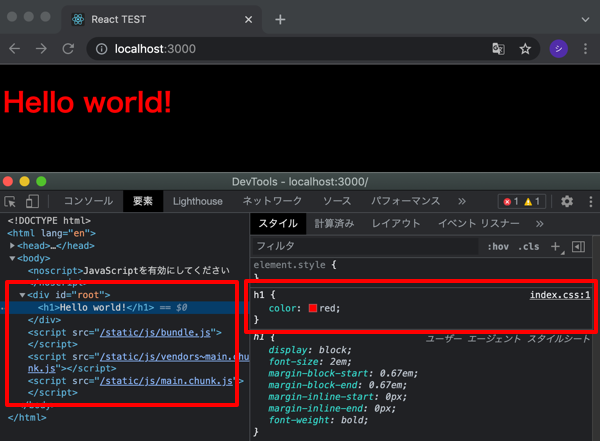Select the html lang="en" node
Image resolution: width=600 pixels, height=441 pixels.
[x=51, y=233]
